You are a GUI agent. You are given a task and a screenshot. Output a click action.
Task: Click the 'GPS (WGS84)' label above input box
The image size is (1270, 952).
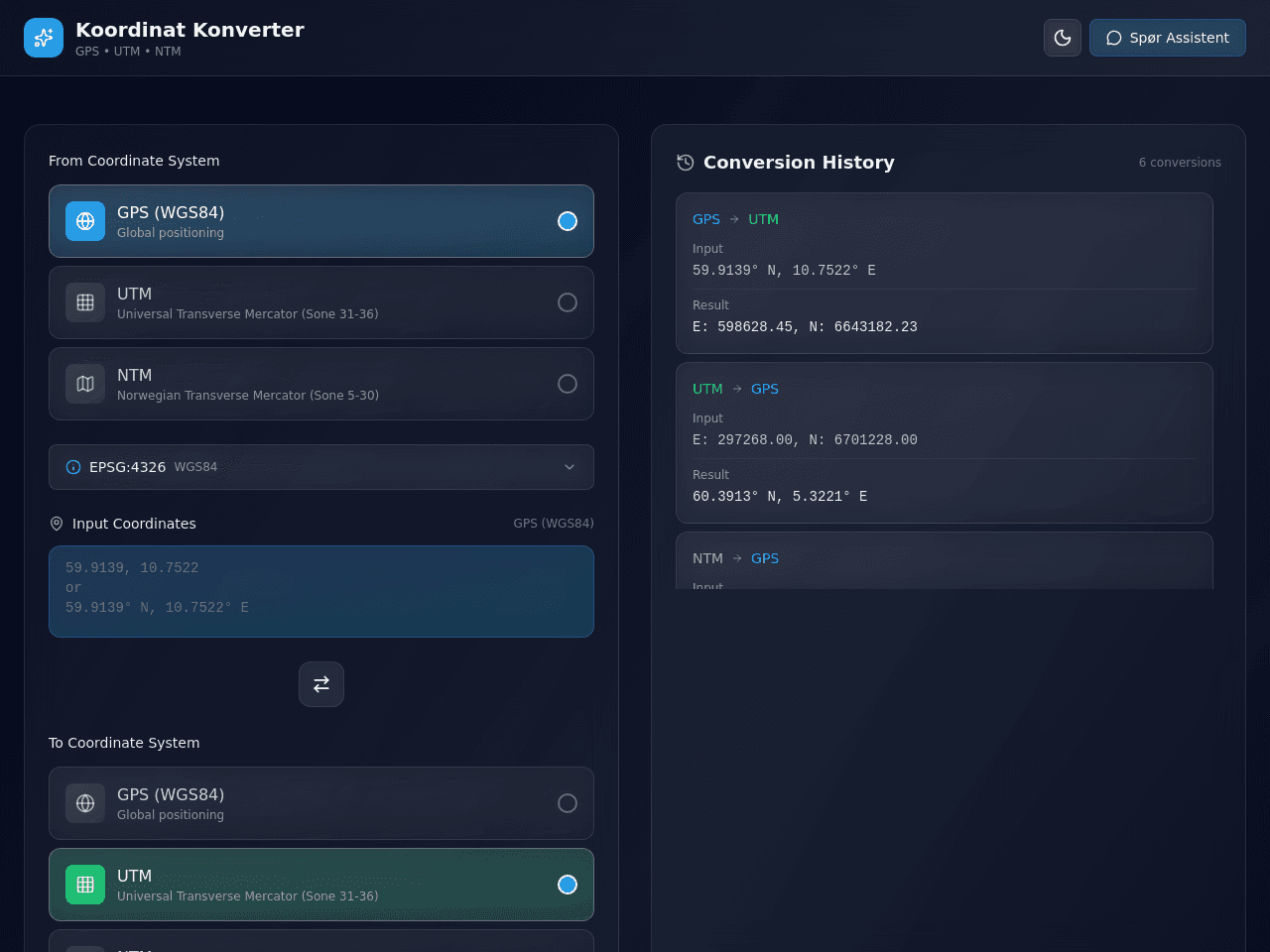point(554,524)
